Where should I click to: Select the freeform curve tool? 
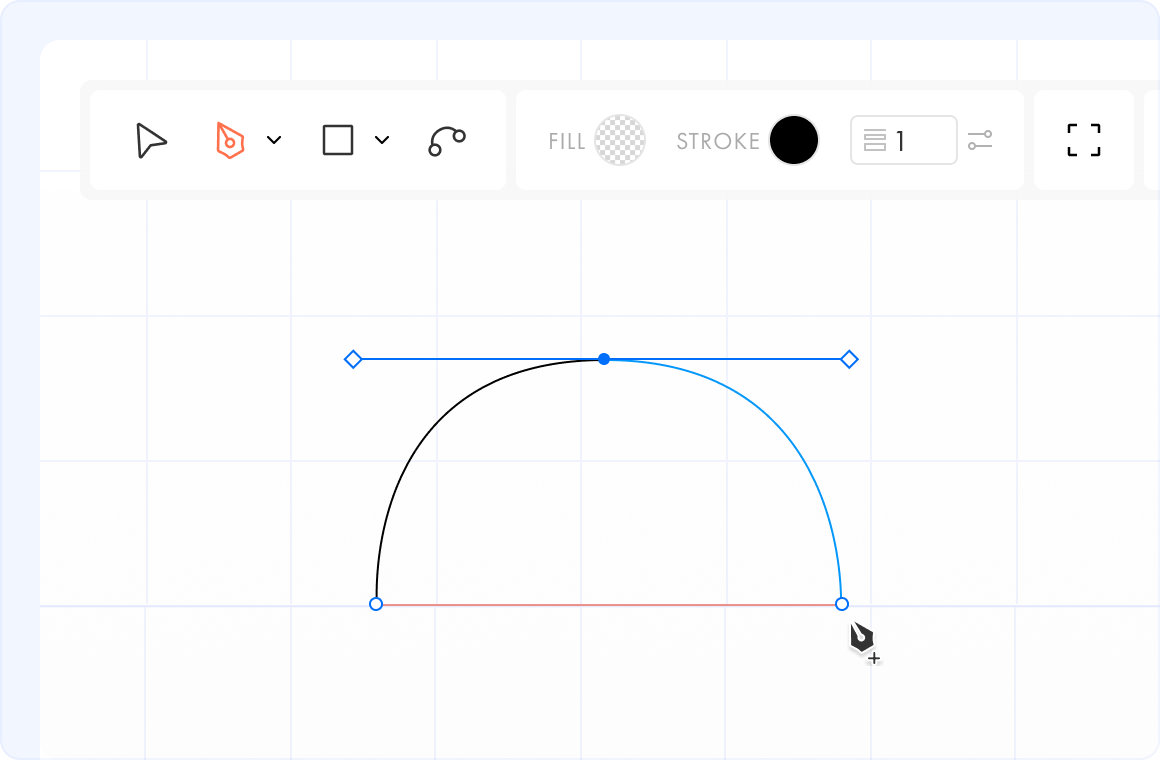446,140
